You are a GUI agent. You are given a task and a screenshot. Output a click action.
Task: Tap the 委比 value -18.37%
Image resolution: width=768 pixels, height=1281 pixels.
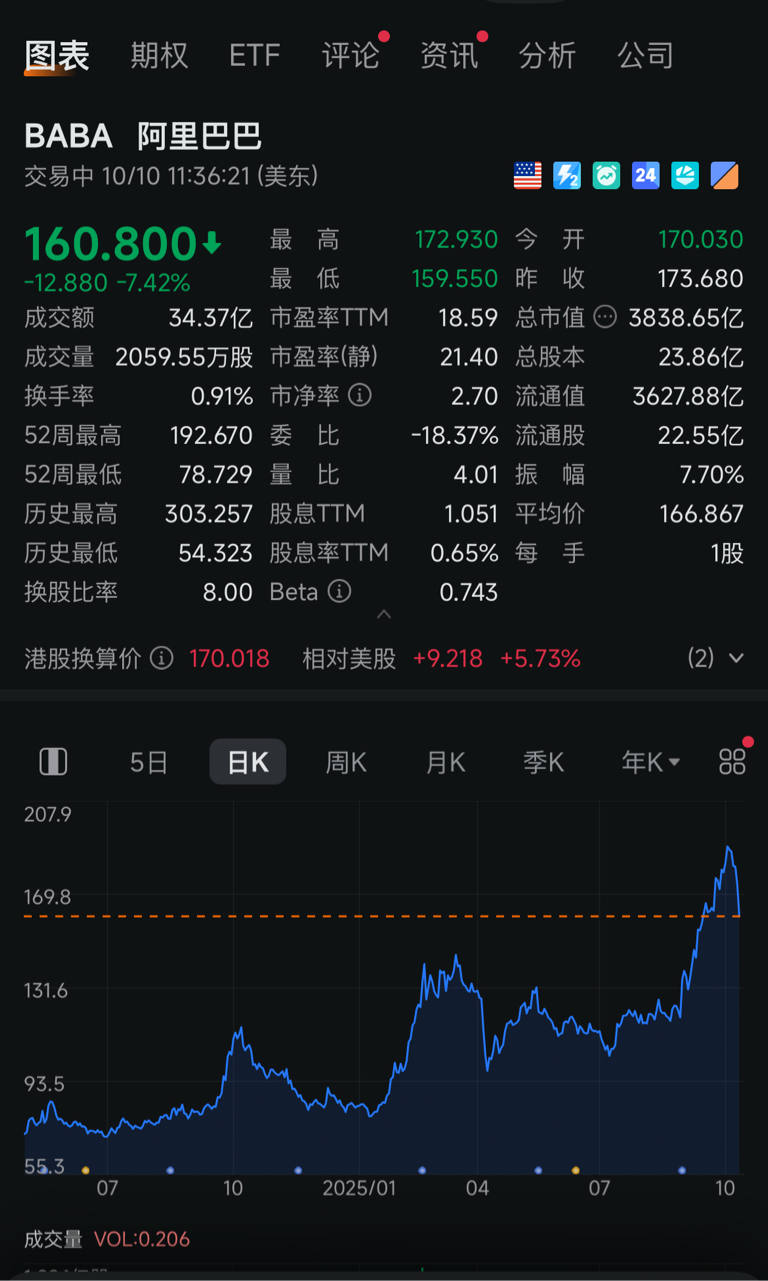pos(455,435)
